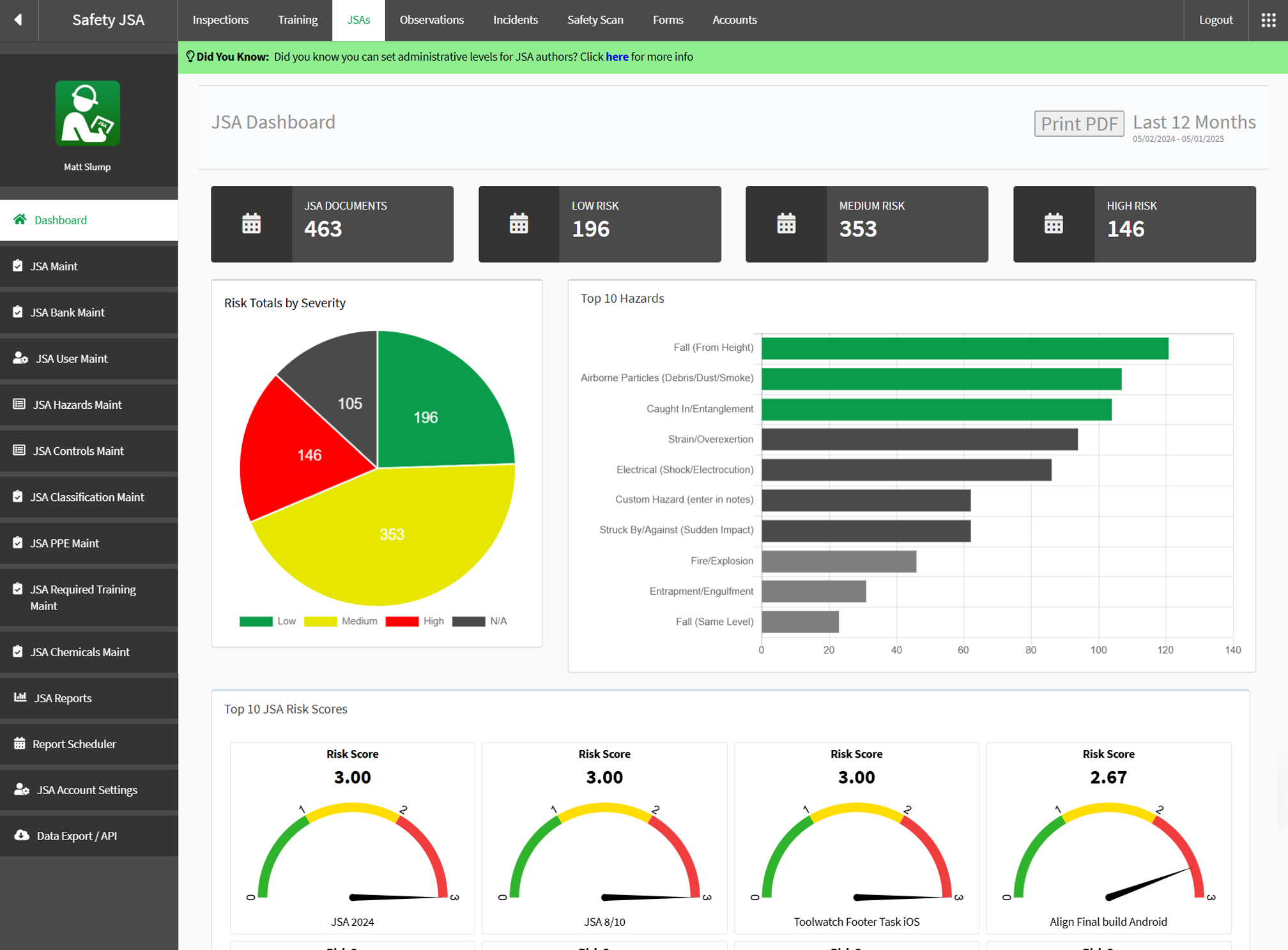Click the Dashboard home icon in sidebar

coord(20,220)
